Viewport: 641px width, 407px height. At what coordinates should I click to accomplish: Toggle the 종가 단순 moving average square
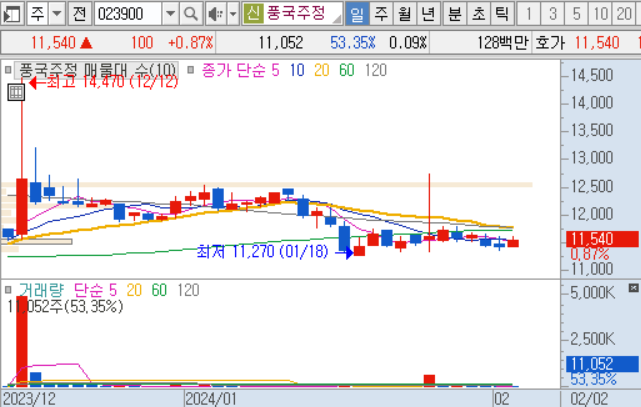point(191,70)
